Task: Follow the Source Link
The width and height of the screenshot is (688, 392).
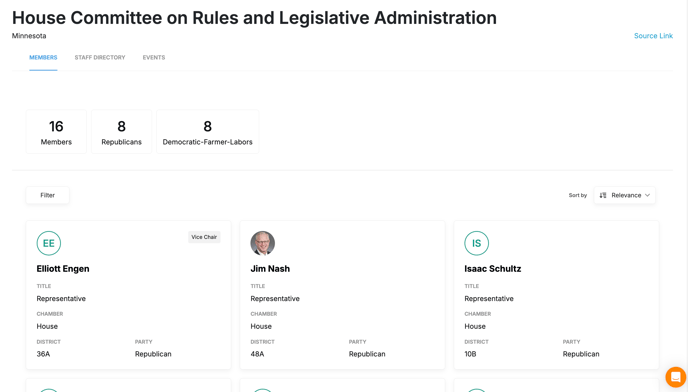Action: click(653, 36)
